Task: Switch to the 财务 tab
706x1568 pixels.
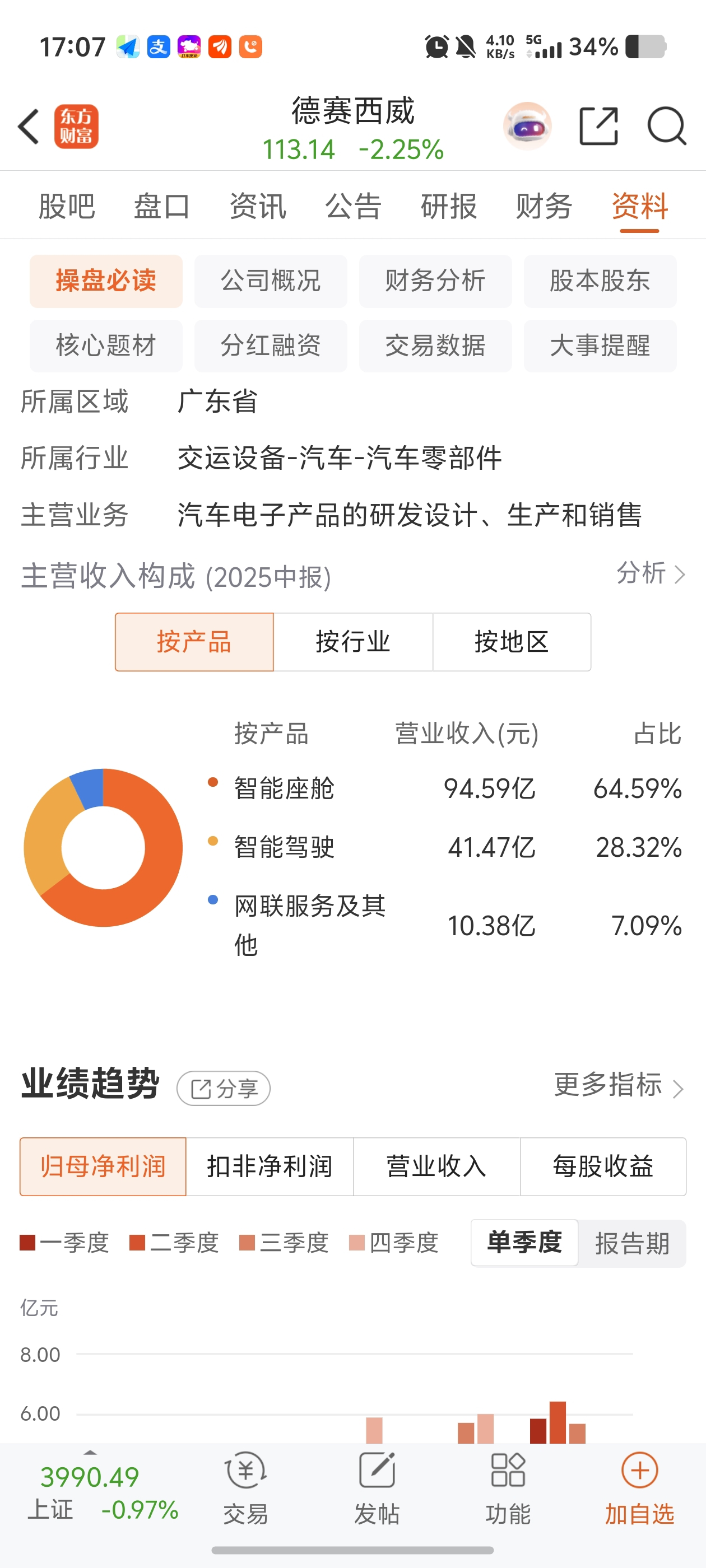Action: point(544,206)
